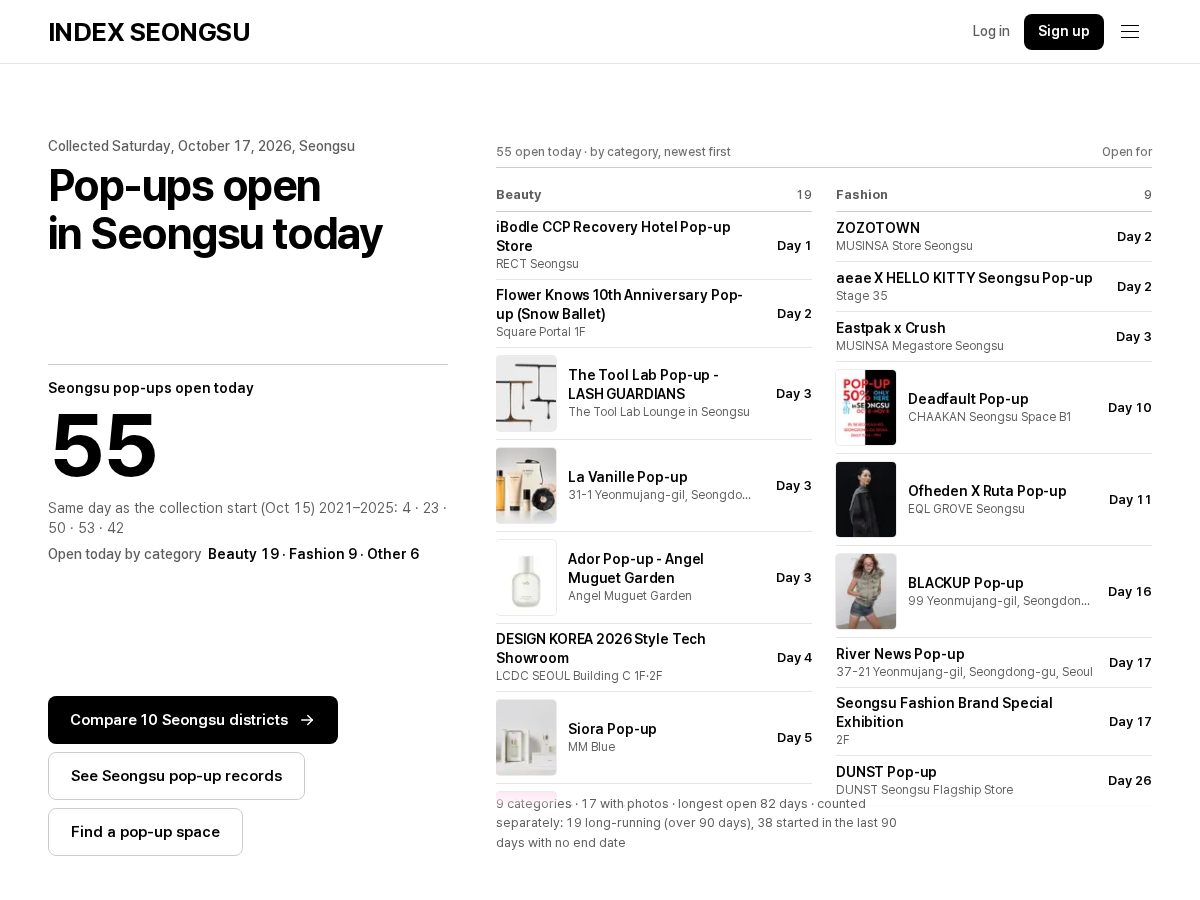Open Ador Pop-up perfume bottle thumbnail

tap(526, 578)
